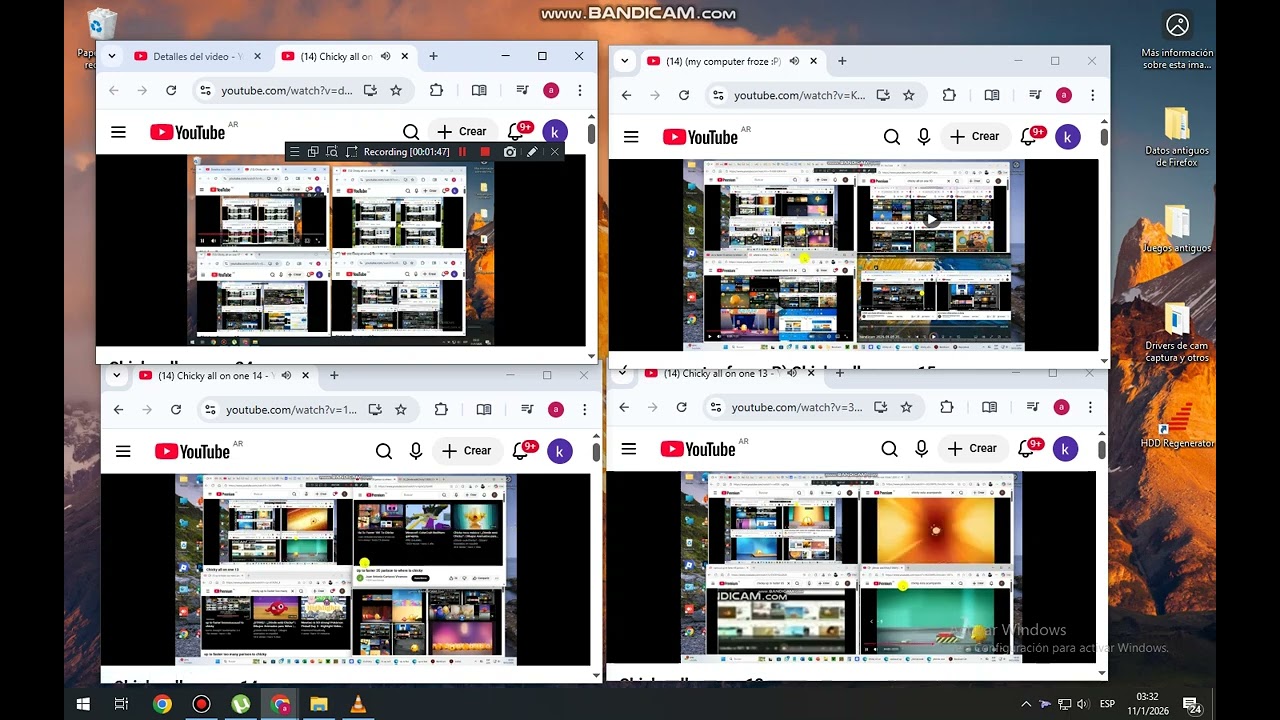Viewport: 1280px width, 720px height.
Task: Click the Bandicam find-window magnifier icon
Action: pos(332,152)
